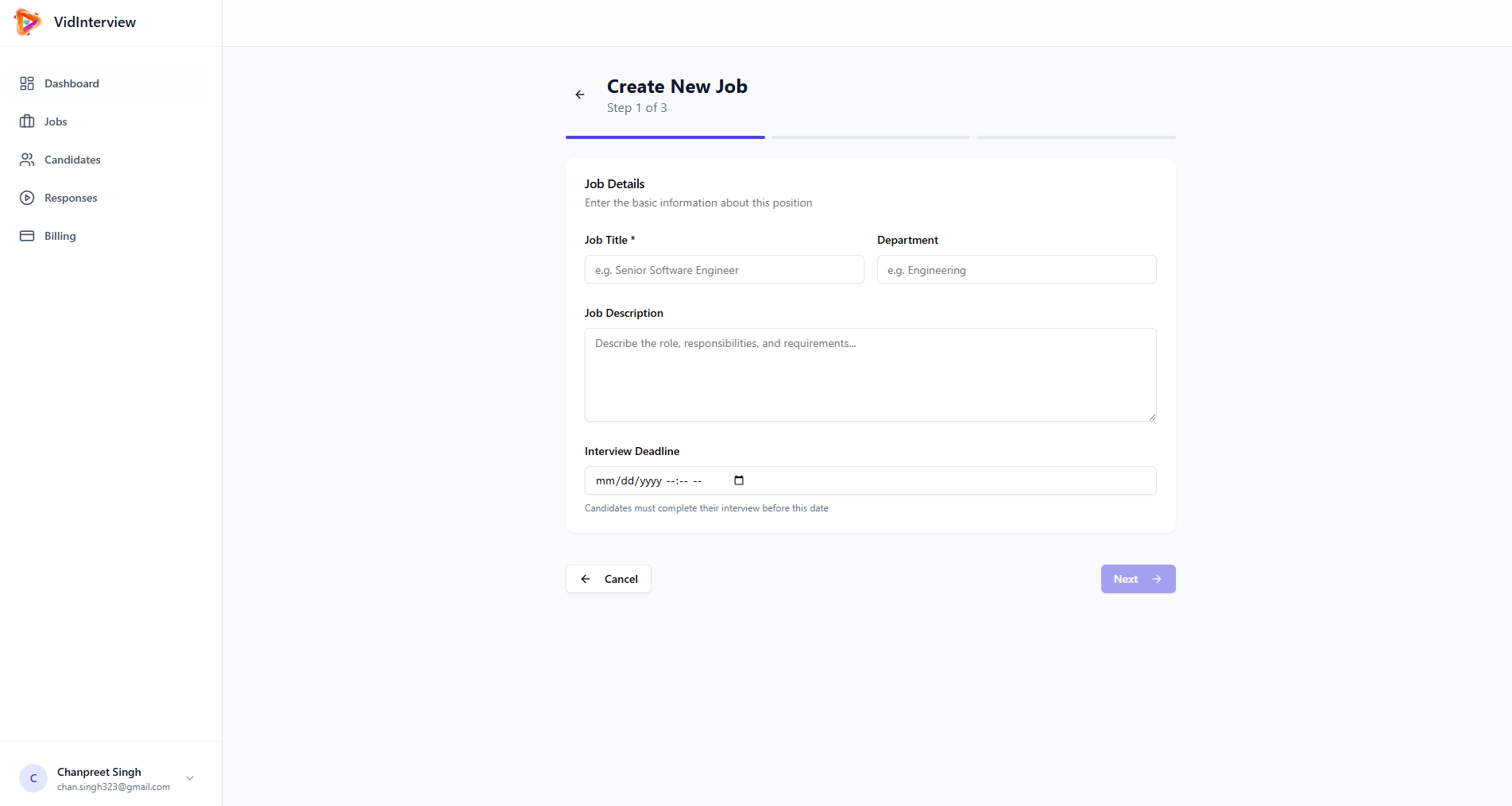Click the back arrow beside Create New Job
The height and width of the screenshot is (806, 1512).
pyautogui.click(x=580, y=94)
